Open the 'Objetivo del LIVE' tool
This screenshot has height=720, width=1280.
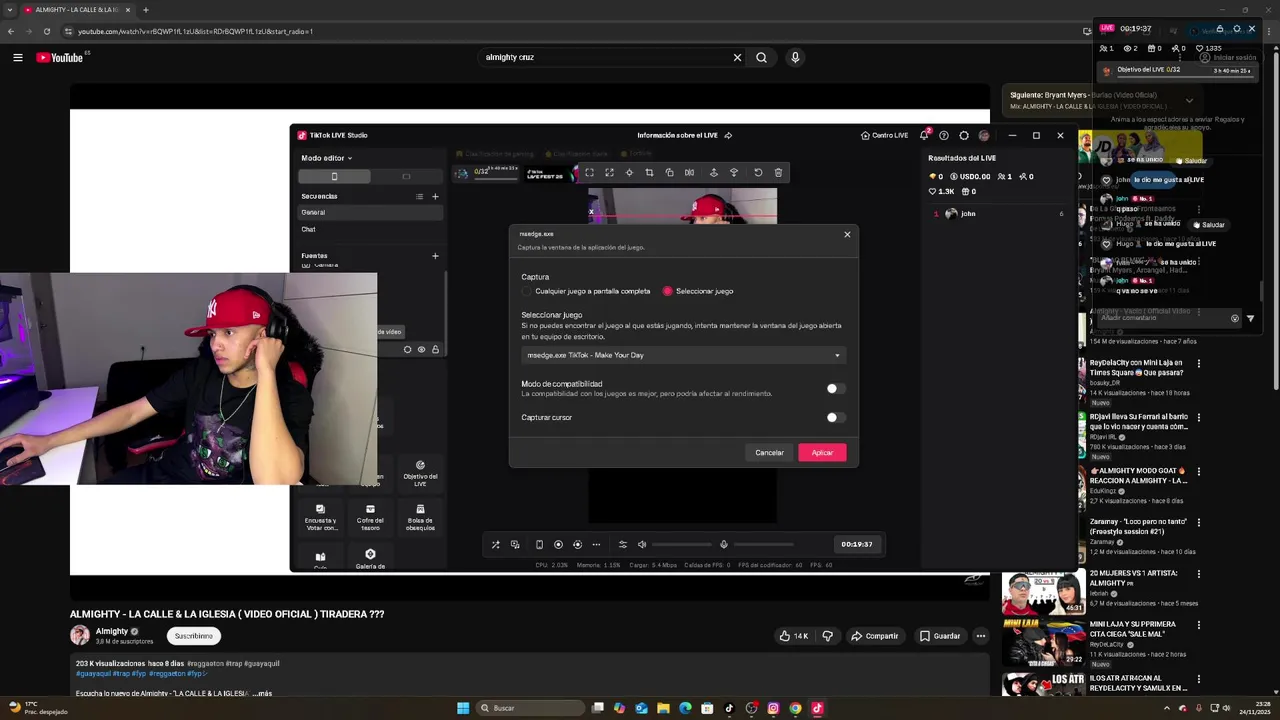coord(420,473)
